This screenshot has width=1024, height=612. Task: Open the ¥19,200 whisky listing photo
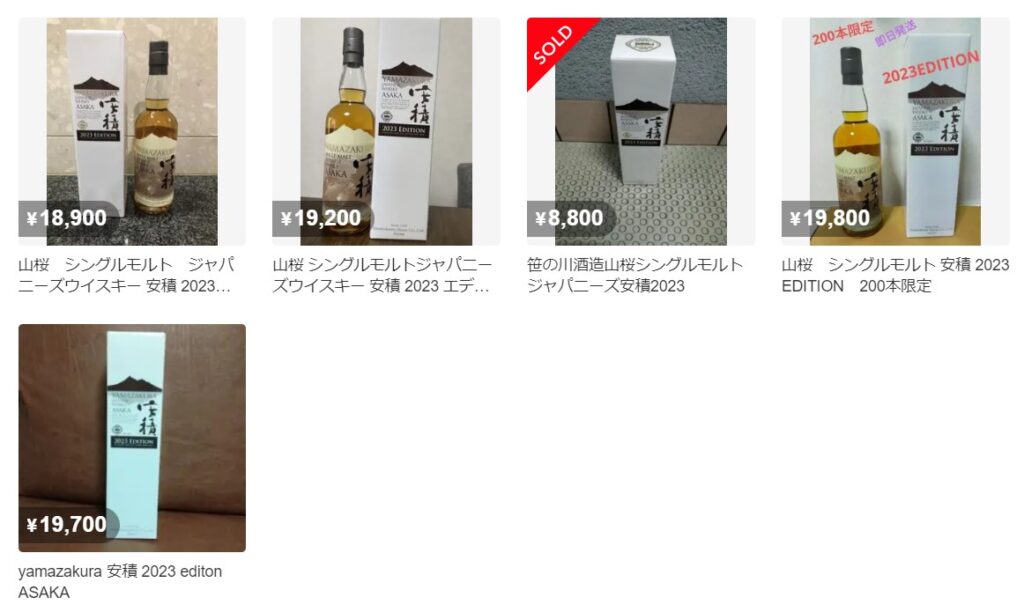386,131
